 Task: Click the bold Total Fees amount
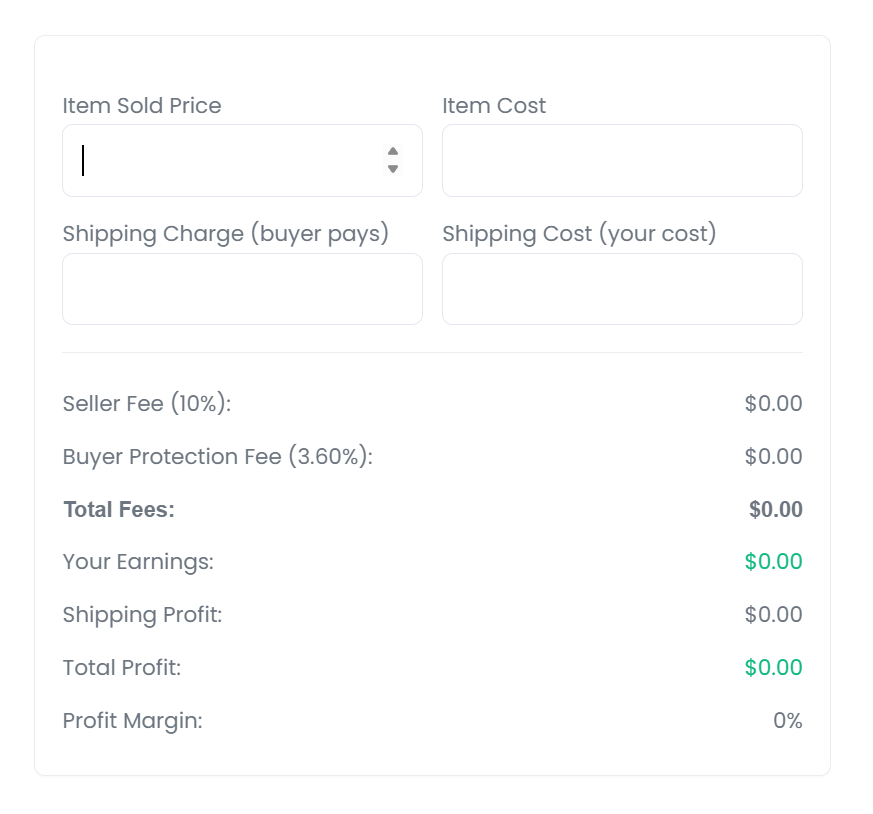775,510
